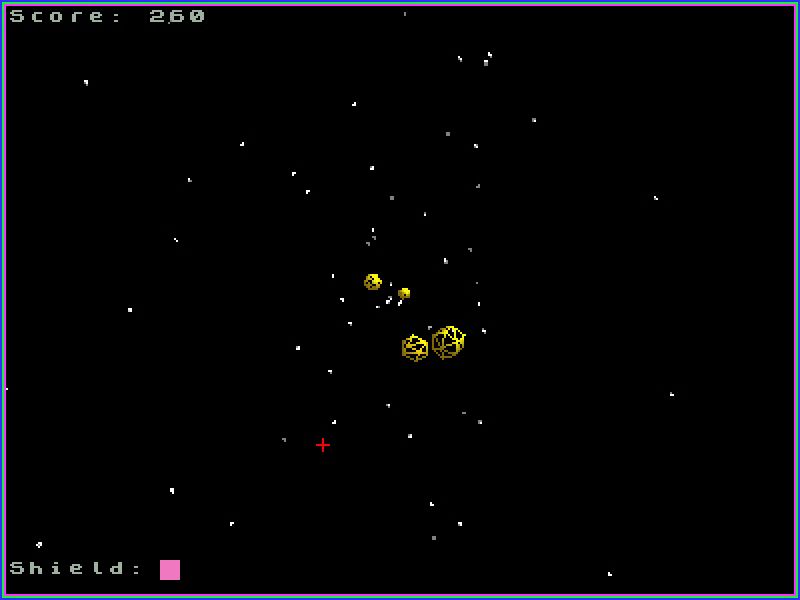Click the red crosshair targeting cursor

(x=322, y=445)
